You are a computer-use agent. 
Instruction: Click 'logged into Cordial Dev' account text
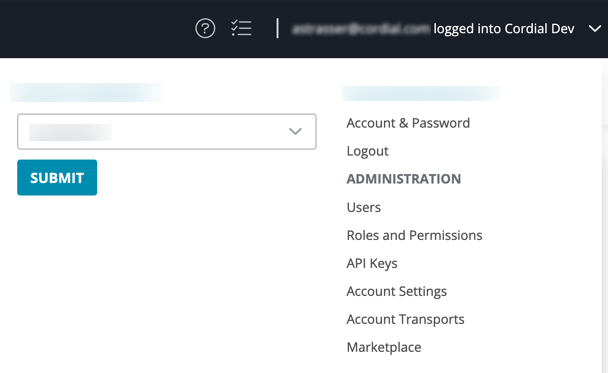(x=504, y=29)
